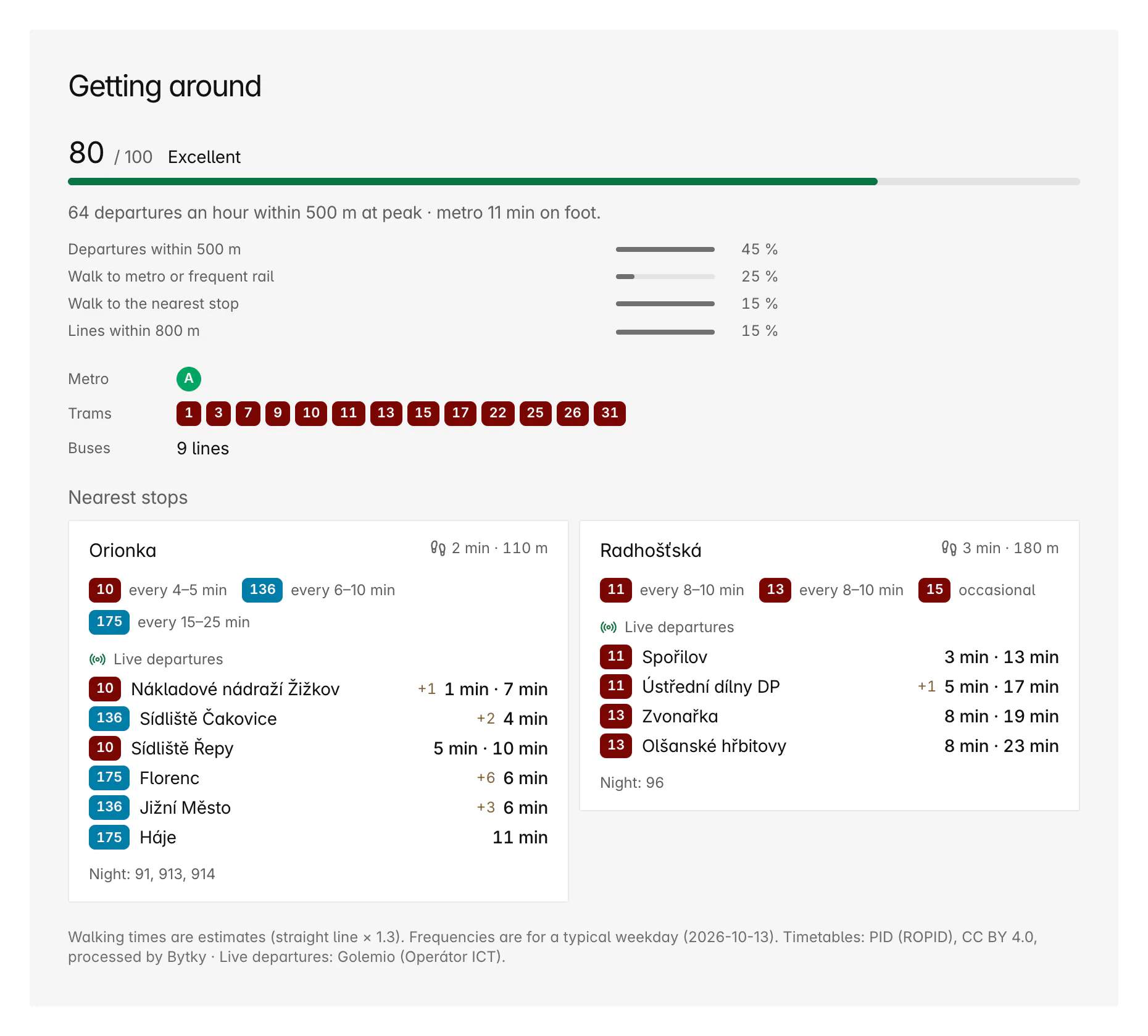Click the Spořilov departure row
Screen dimensions: 1148x1036
(830, 657)
